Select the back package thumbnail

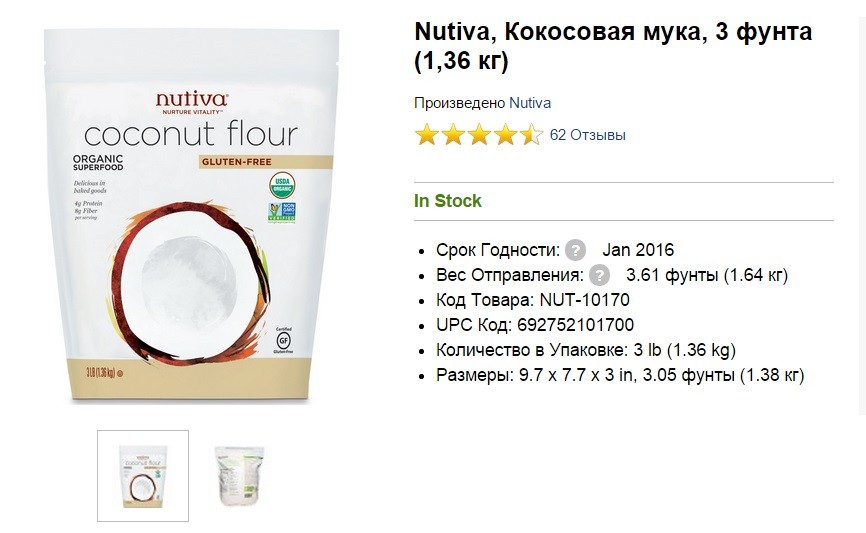coord(239,476)
